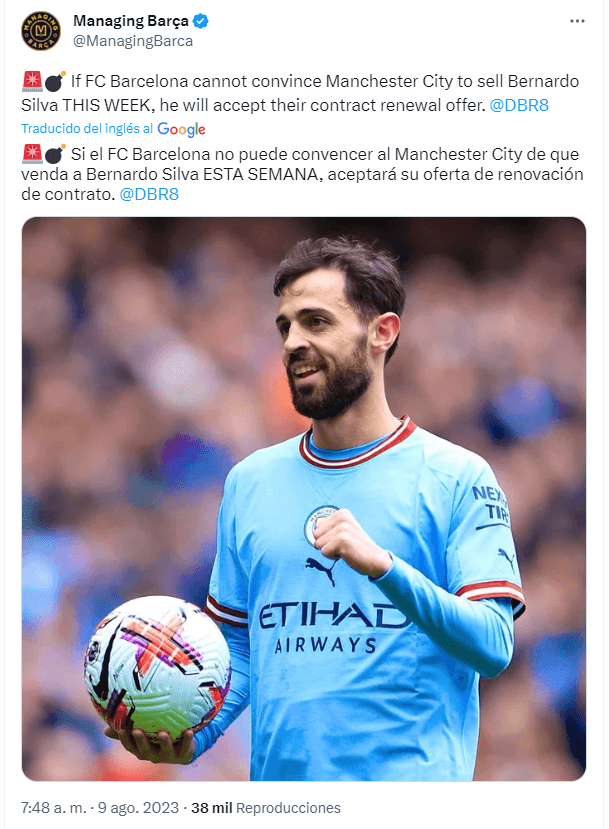
Task: Open the @ManagingBarca handle link
Action: pos(133,41)
